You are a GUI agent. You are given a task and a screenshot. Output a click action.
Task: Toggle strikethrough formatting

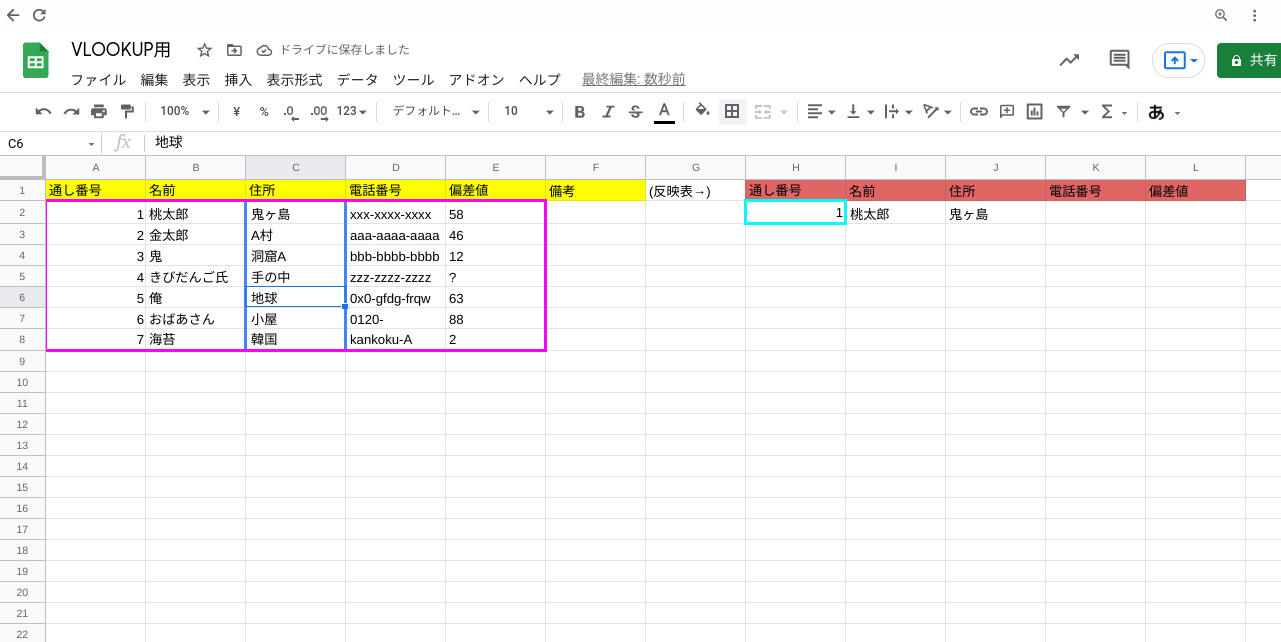tap(636, 111)
